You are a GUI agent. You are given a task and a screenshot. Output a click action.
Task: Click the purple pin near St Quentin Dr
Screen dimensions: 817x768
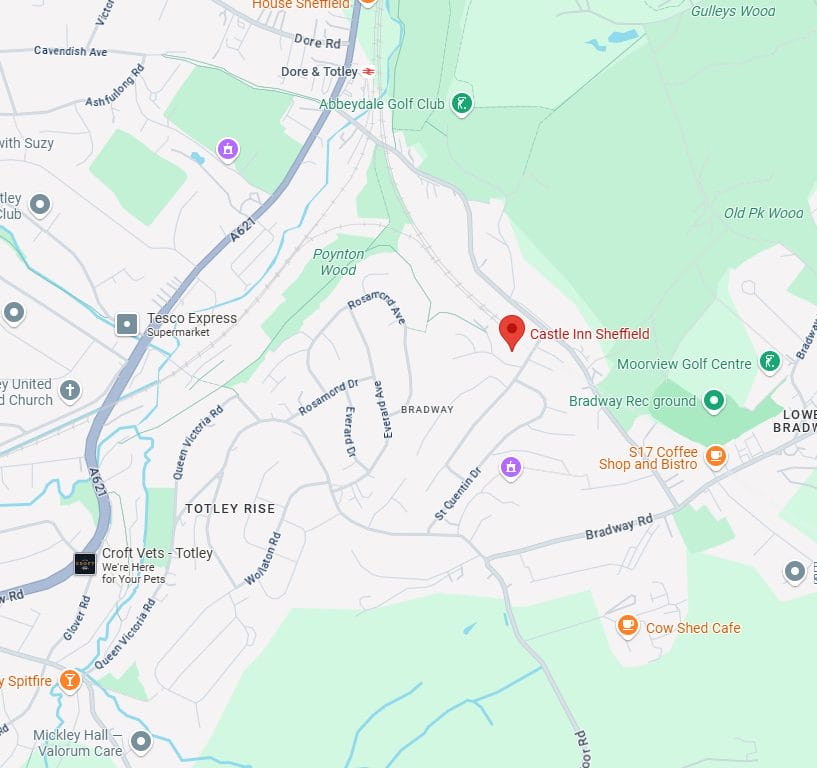pos(511,468)
